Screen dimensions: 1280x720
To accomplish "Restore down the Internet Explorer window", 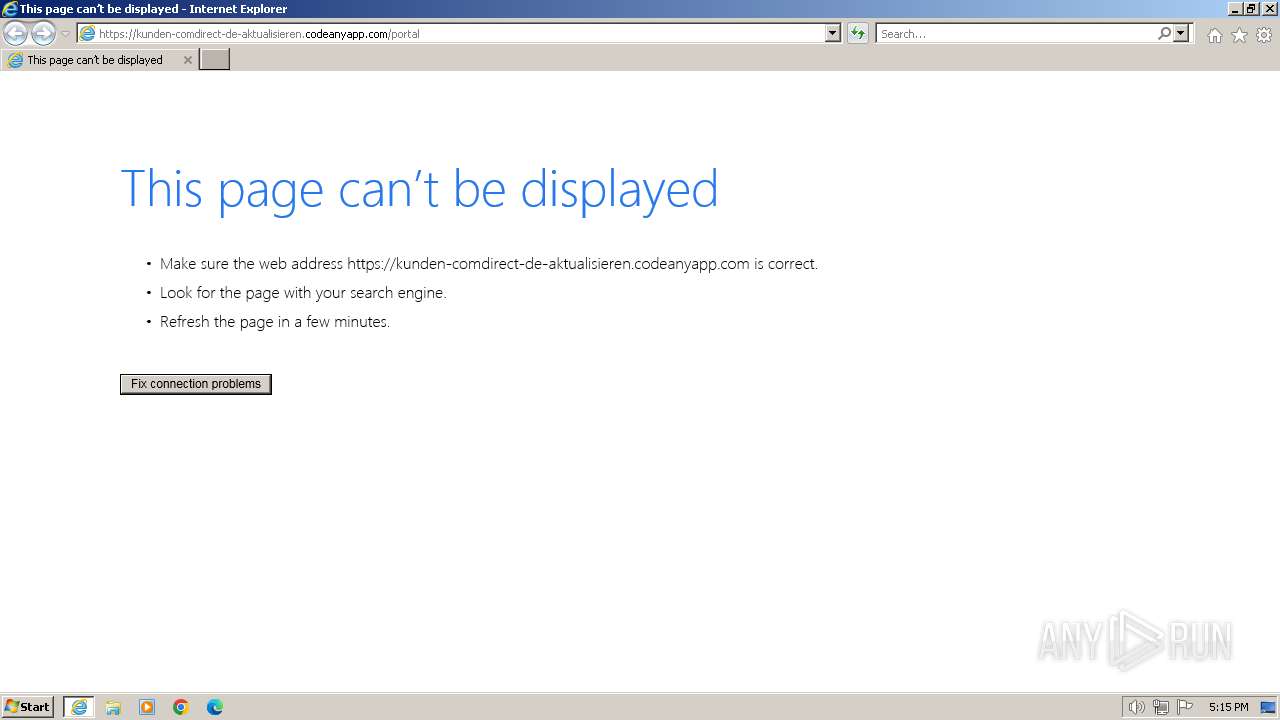I will coord(1250,9).
